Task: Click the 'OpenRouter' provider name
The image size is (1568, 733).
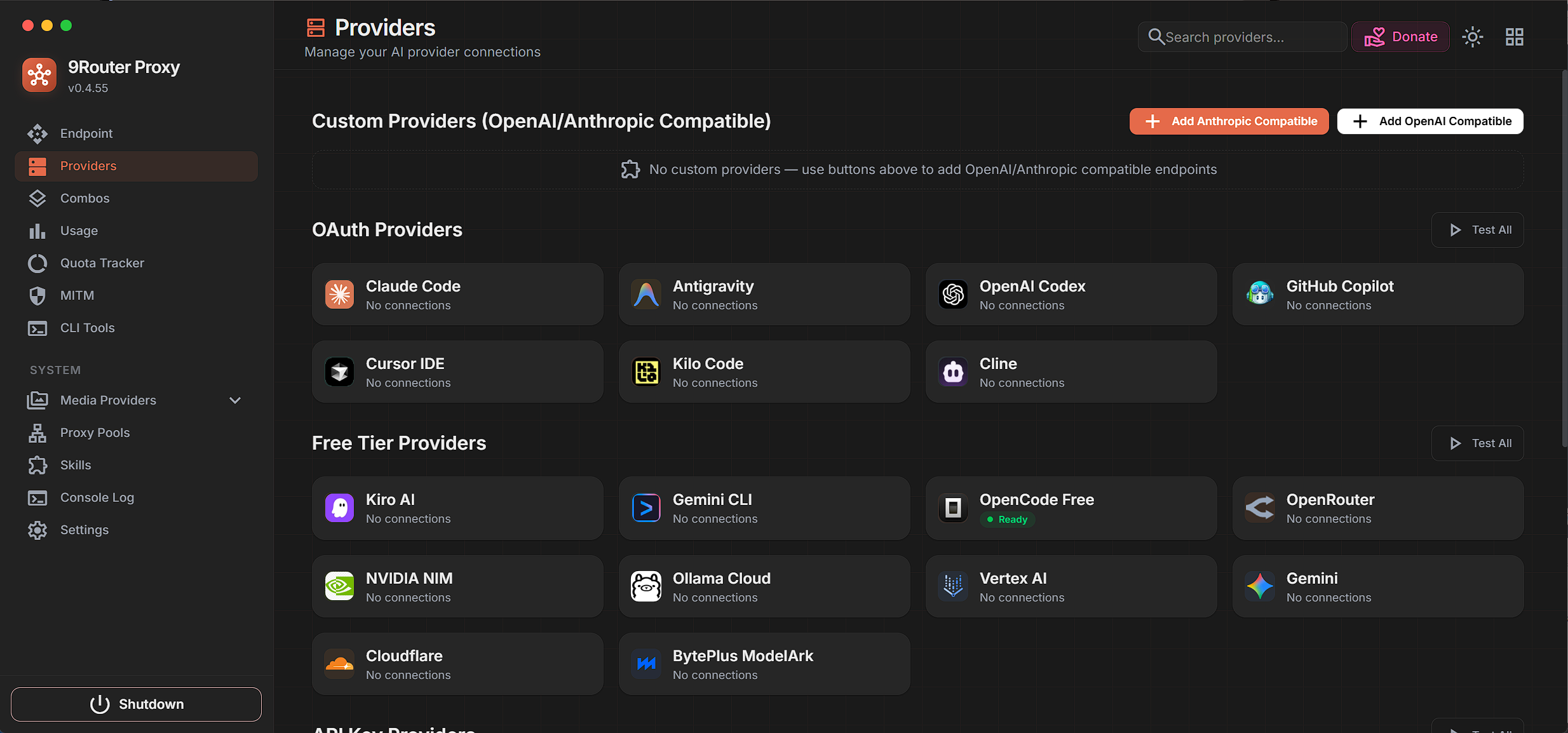Action: tap(1330, 500)
